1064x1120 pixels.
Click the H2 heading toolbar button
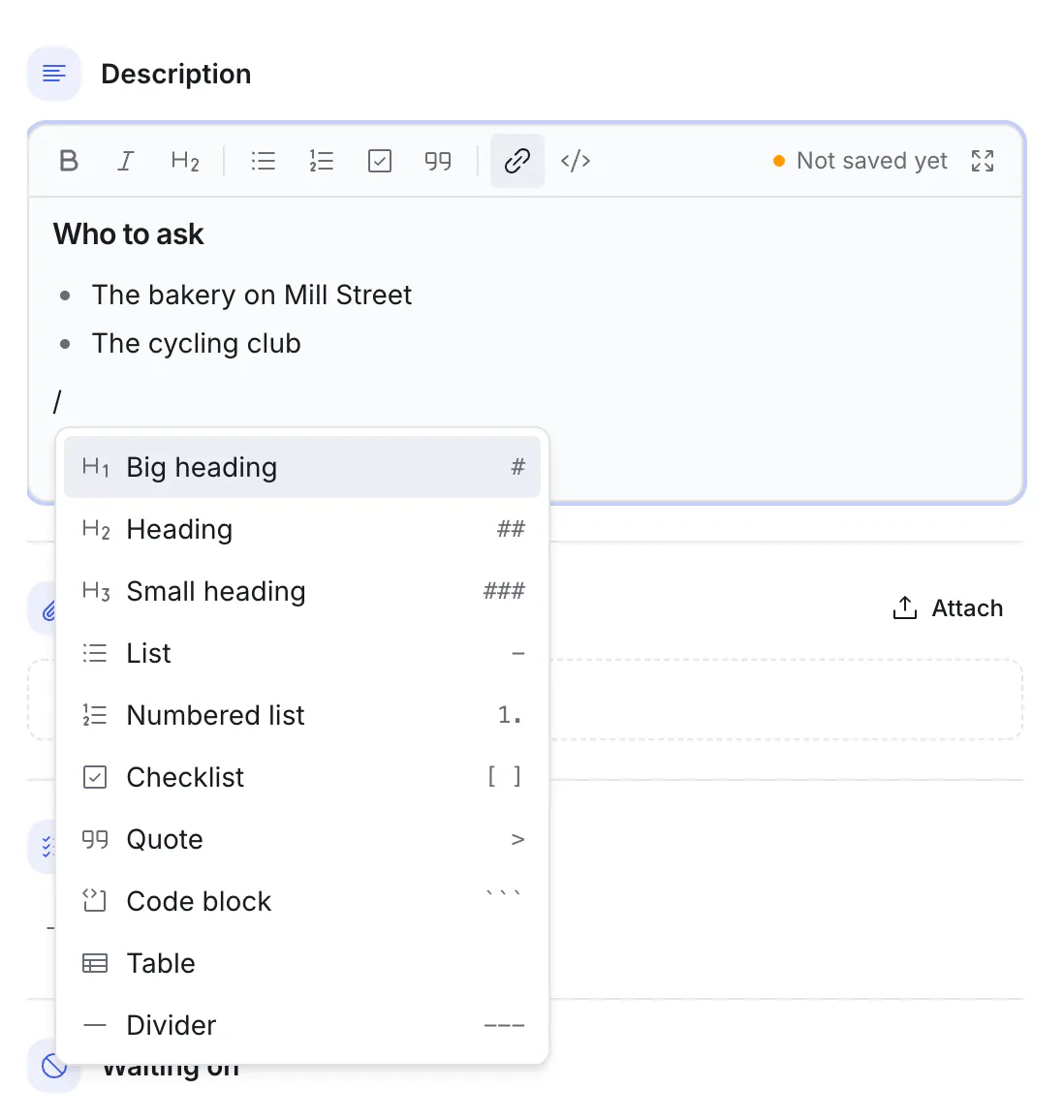pyautogui.click(x=185, y=161)
